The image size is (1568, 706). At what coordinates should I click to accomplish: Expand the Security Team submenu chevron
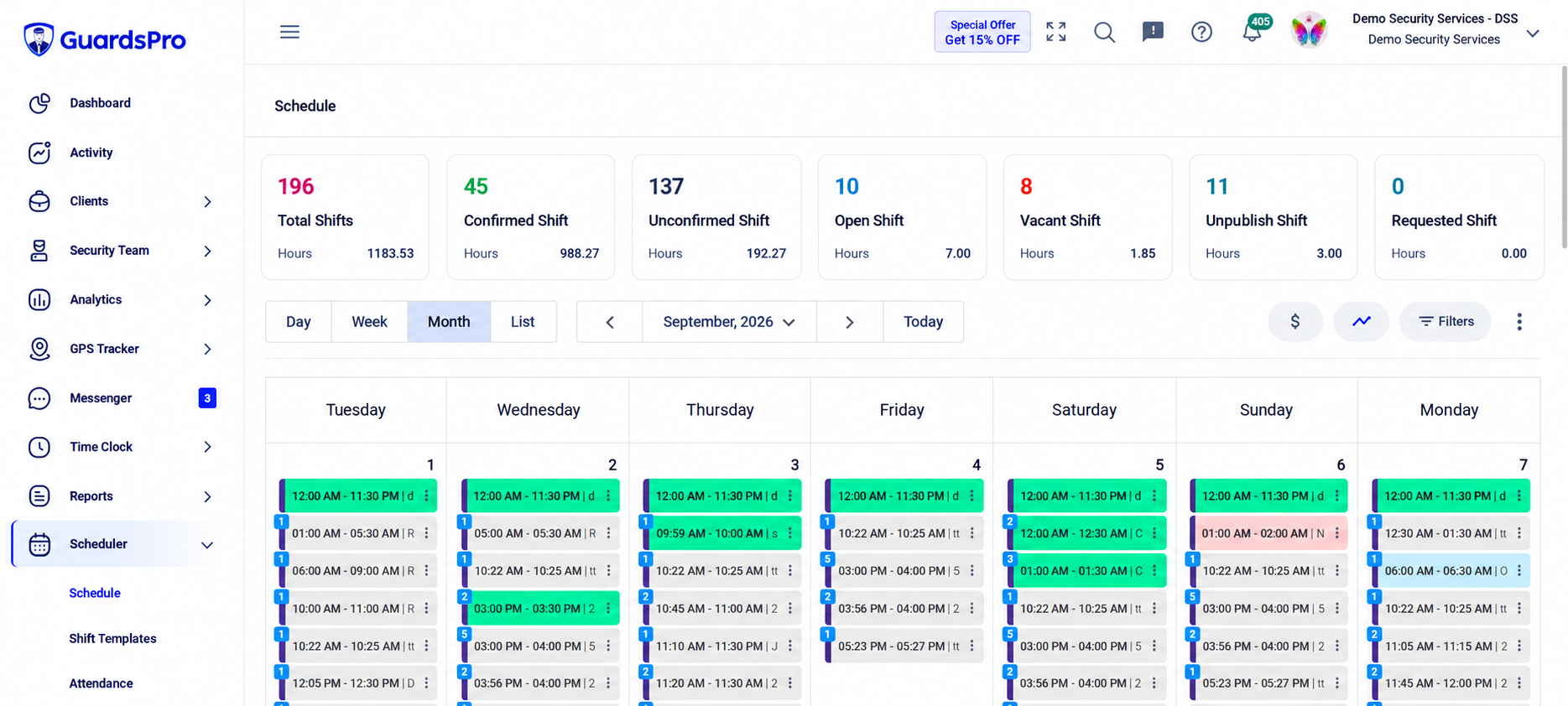[207, 251]
